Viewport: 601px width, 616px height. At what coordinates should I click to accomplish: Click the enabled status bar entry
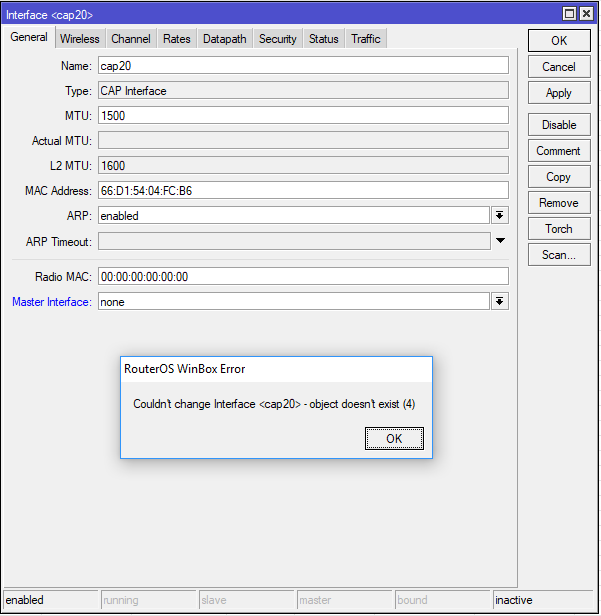coord(50,600)
